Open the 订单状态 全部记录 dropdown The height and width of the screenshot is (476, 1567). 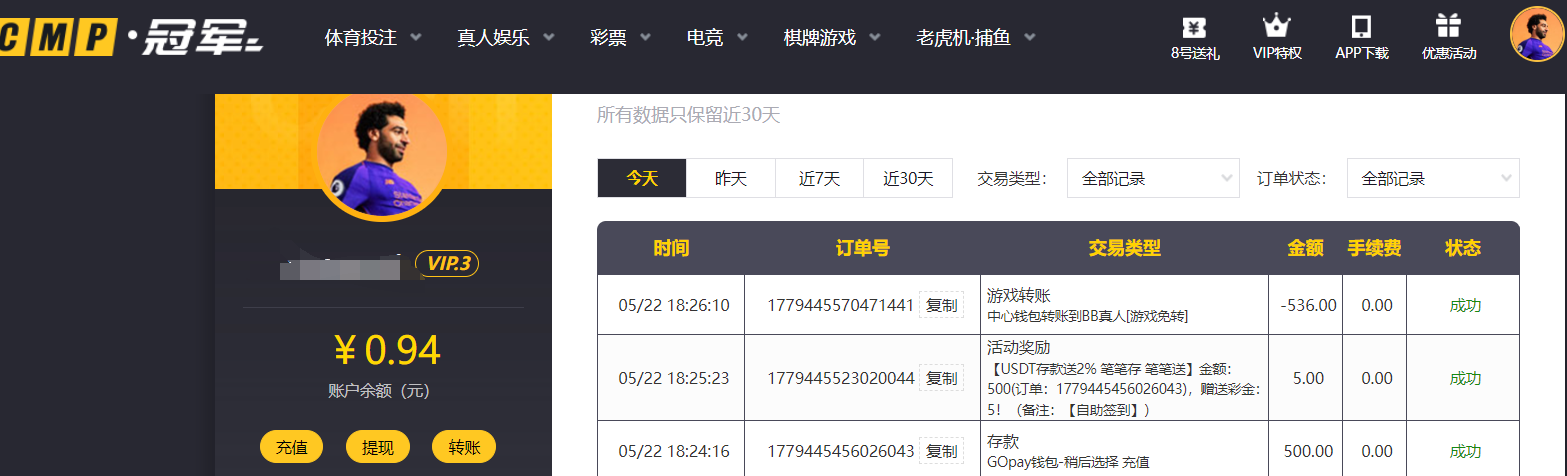[1433, 178]
